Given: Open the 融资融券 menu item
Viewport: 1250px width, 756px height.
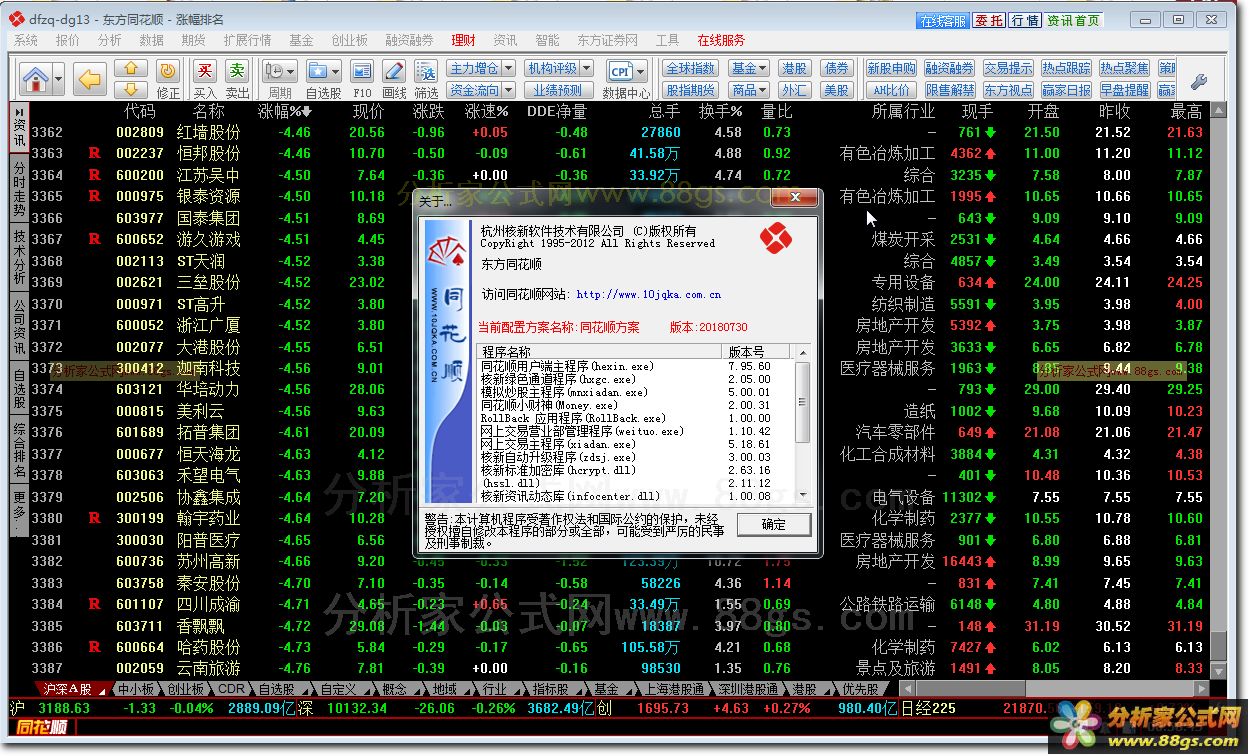Looking at the screenshot, I should (x=409, y=40).
